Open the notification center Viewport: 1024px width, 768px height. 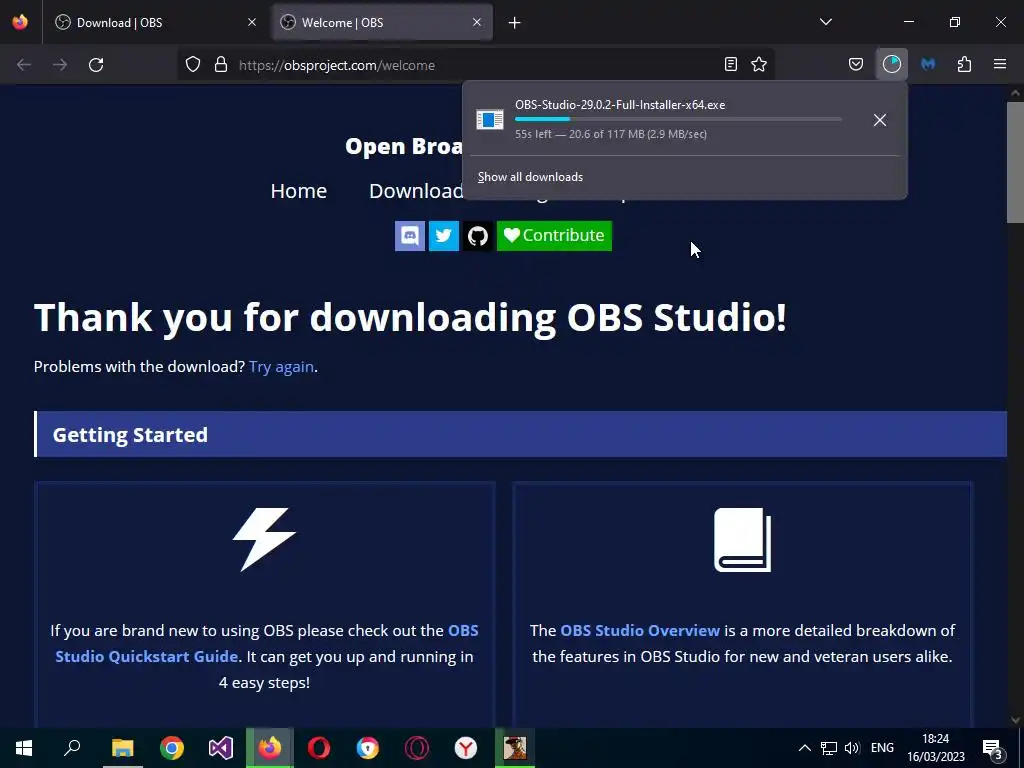pos(993,749)
